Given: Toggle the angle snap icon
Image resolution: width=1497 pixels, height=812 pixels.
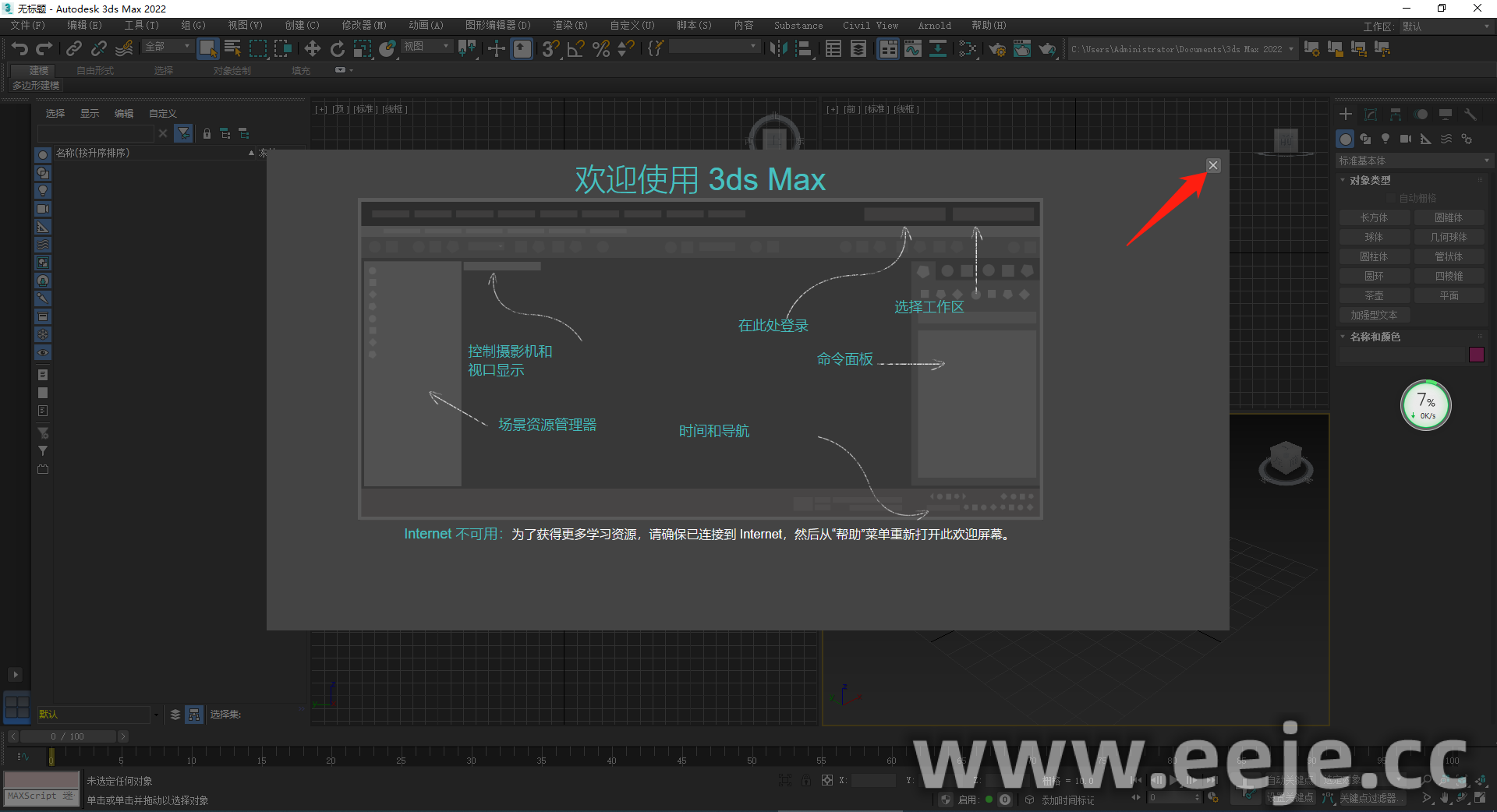Looking at the screenshot, I should coord(575,49).
